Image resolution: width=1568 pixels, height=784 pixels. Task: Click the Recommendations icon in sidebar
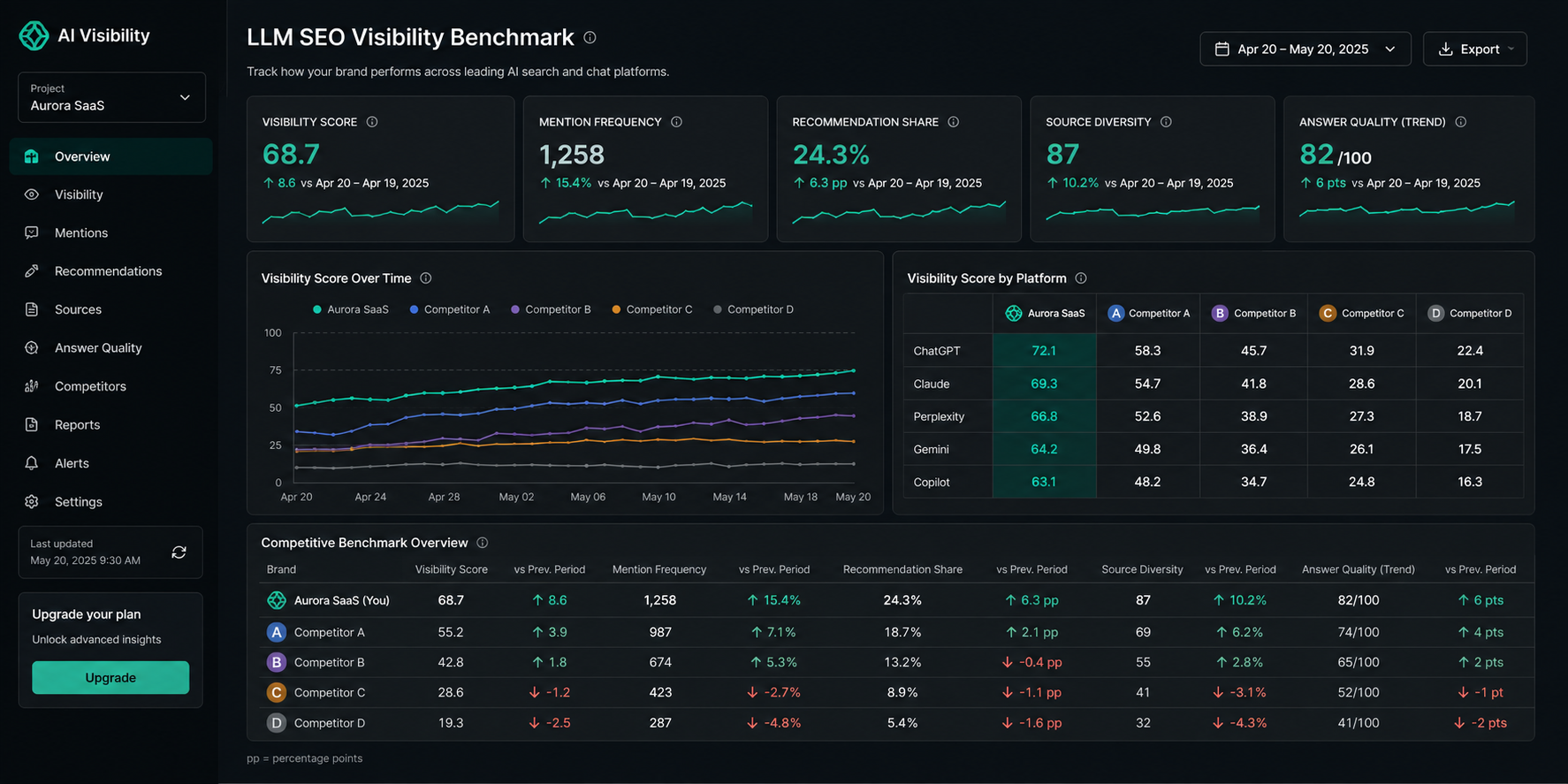[x=32, y=271]
